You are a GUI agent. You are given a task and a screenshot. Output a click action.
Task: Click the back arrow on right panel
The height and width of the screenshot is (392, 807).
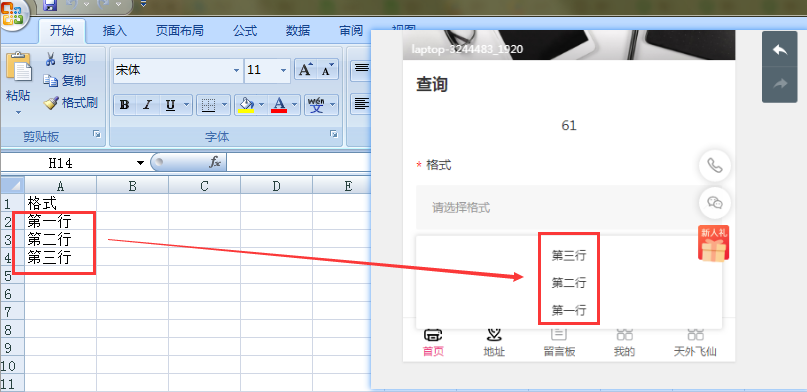(779, 50)
